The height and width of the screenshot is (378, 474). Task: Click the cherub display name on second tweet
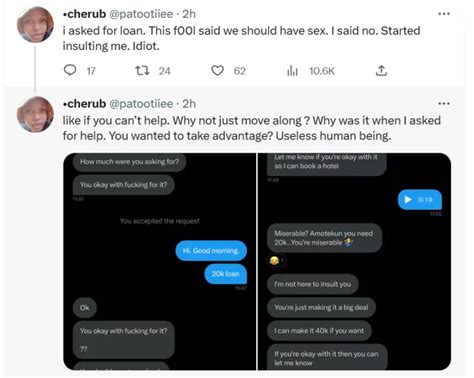[84, 104]
